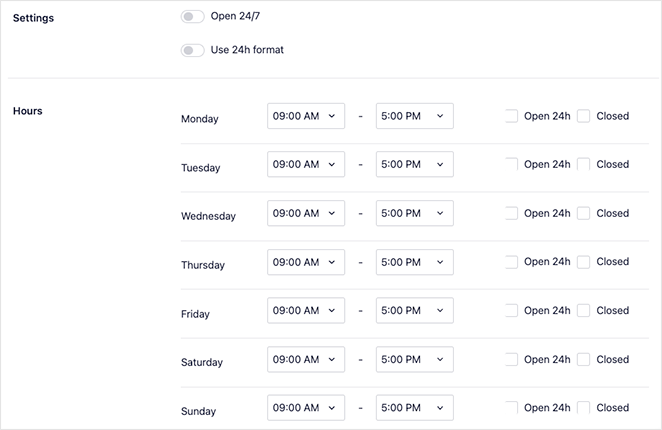Mark Monday as Closed
662x430 pixels.
click(583, 116)
